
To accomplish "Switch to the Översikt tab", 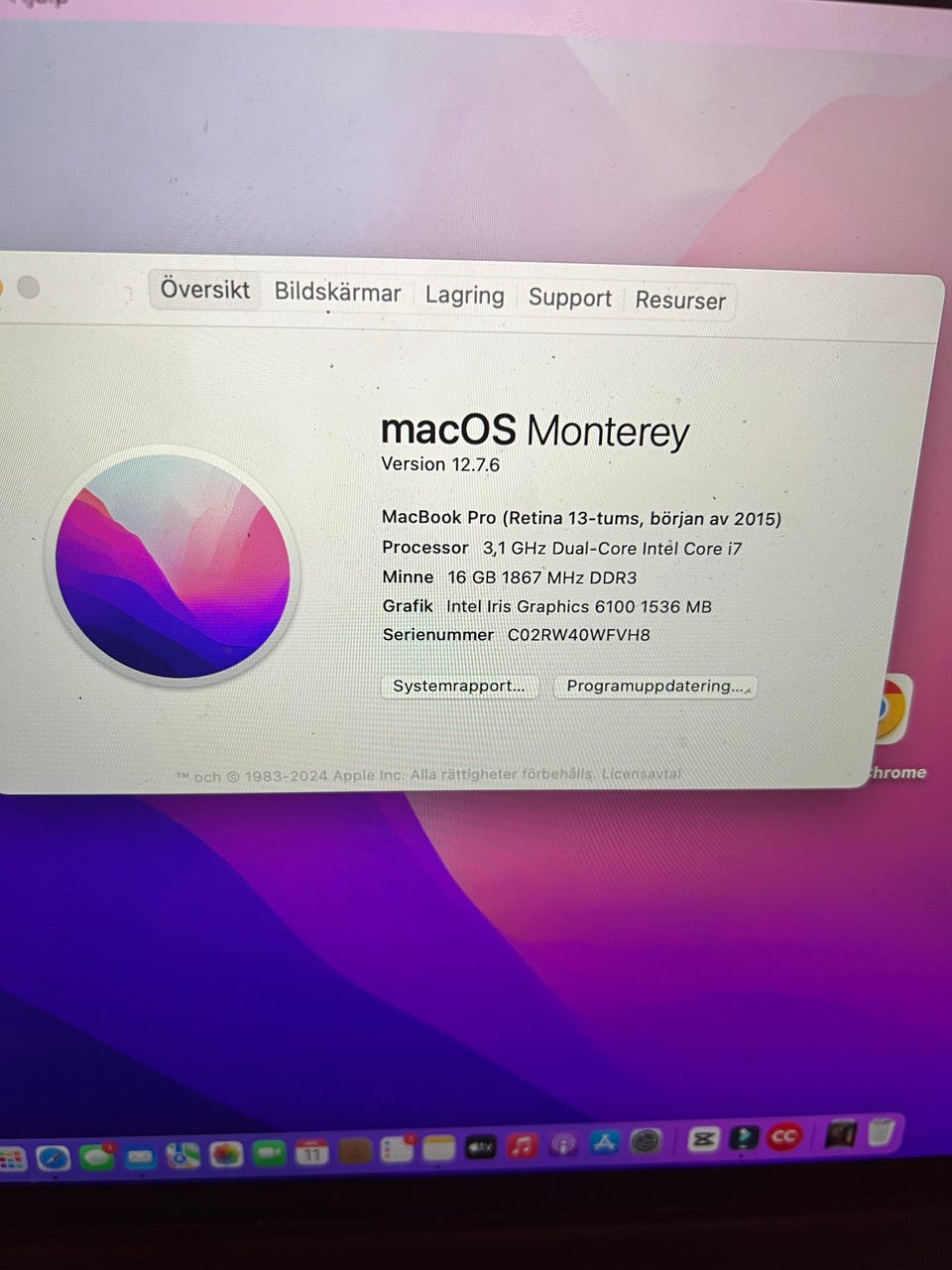I will (x=205, y=289).
